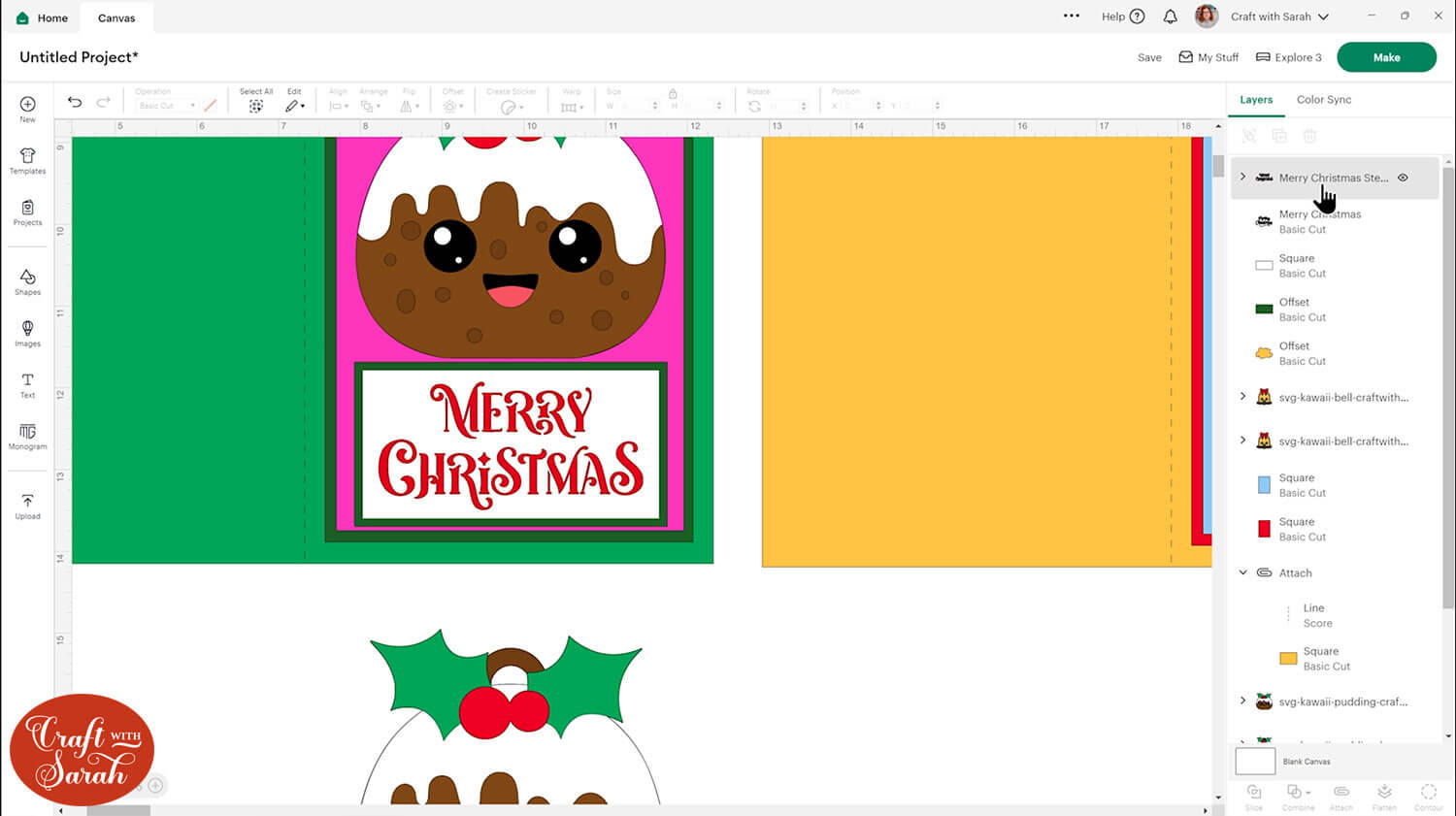Collapse the Attach group
This screenshot has height=816, width=1456.
pos(1242,572)
